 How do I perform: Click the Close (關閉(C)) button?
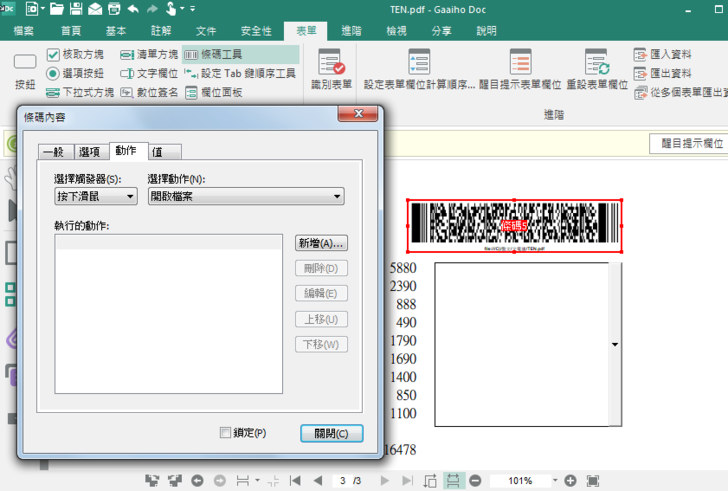(x=332, y=433)
